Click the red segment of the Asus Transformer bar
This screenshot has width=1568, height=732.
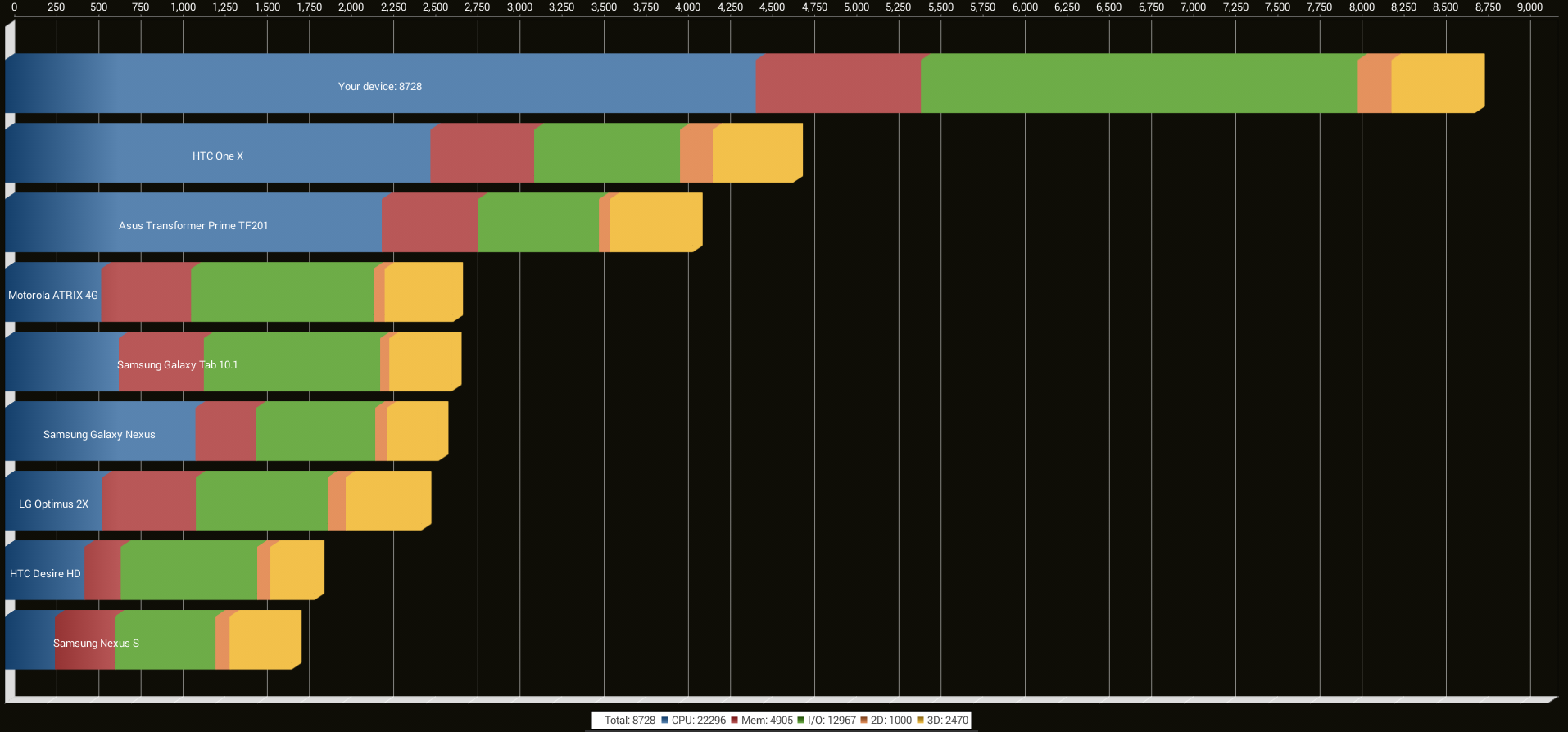tap(429, 223)
